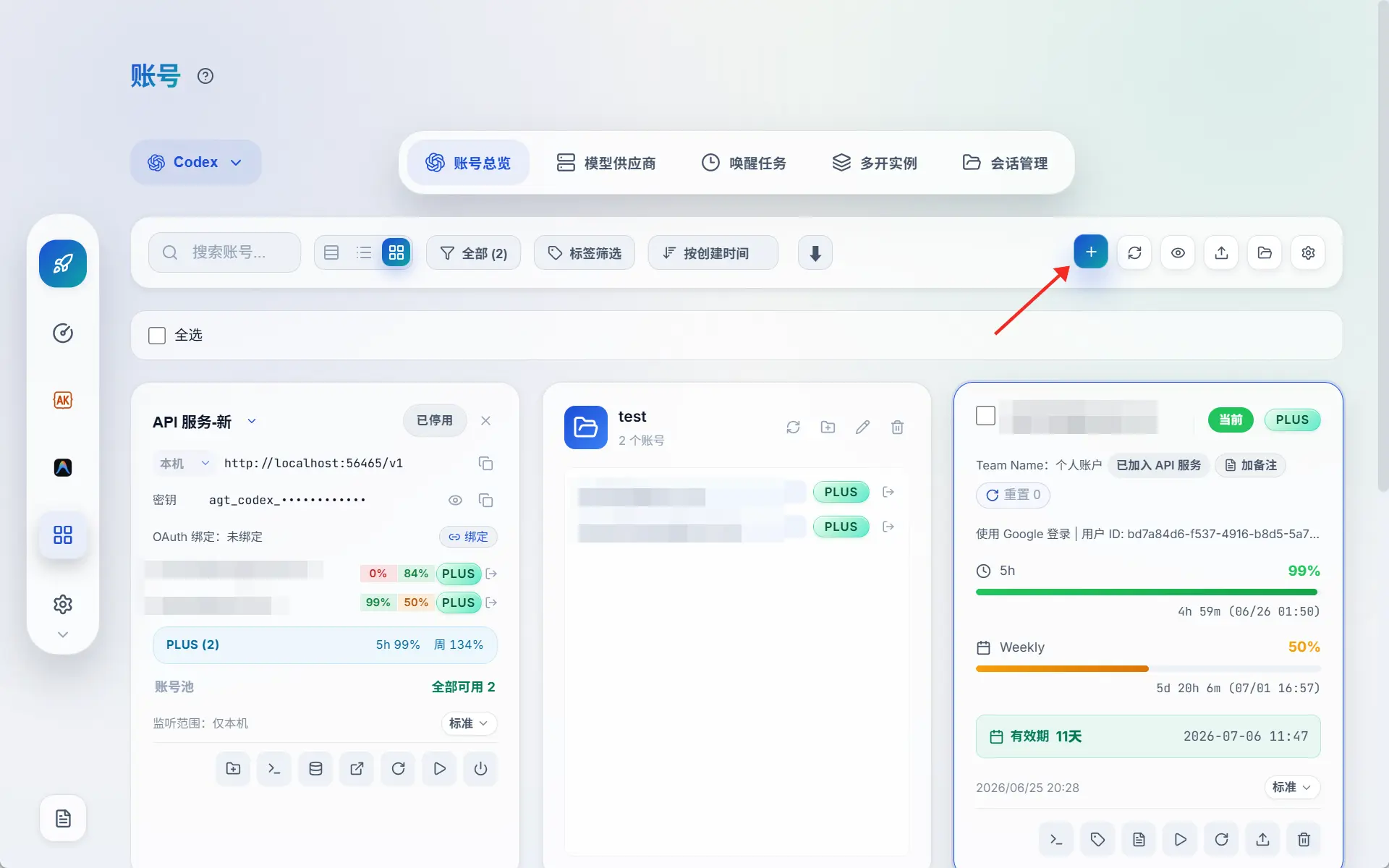Select the 会话管理 tab
1389x868 pixels.
(x=1005, y=163)
